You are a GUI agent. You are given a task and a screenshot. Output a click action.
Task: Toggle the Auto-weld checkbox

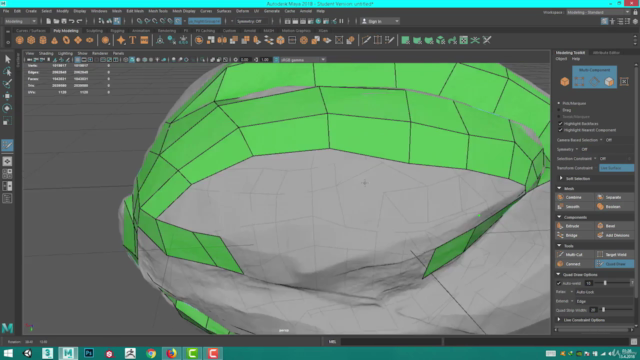click(x=559, y=283)
